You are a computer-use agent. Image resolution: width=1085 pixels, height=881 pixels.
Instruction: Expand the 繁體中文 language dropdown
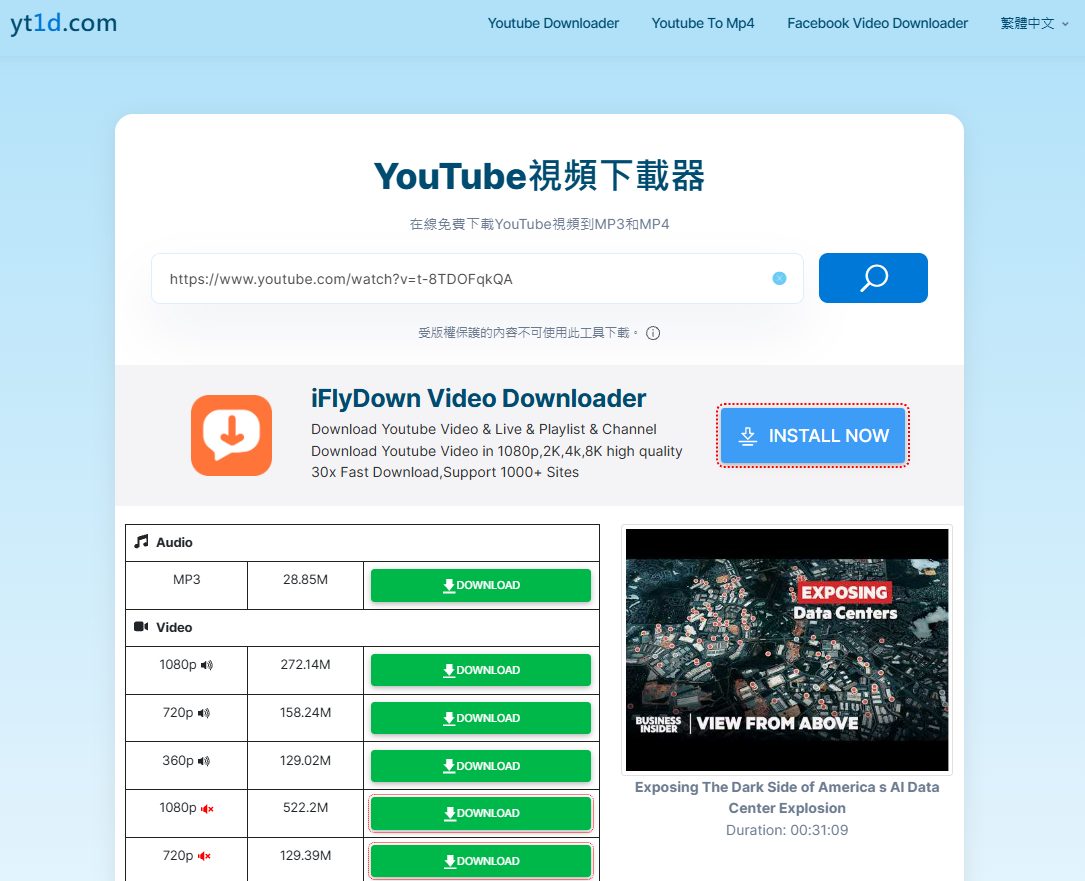1034,24
